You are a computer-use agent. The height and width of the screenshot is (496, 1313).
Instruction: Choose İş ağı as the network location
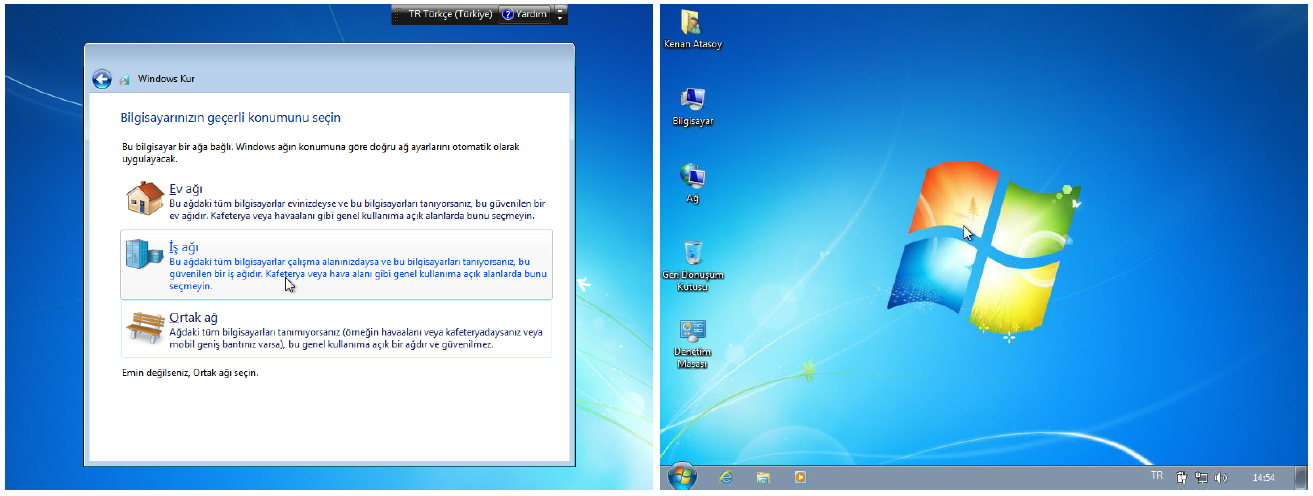point(336,264)
